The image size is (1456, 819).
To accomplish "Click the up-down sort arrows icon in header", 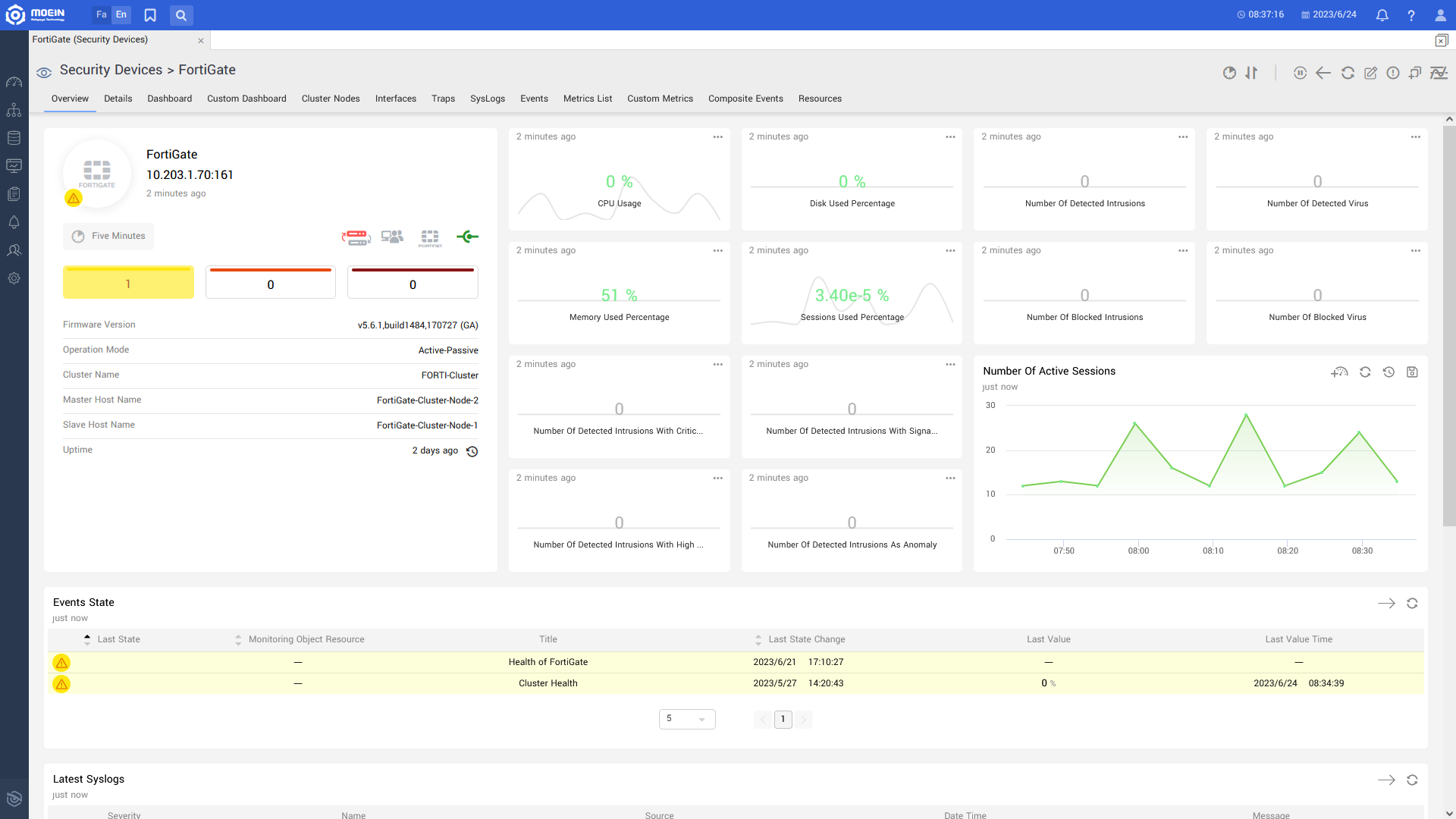I will point(1251,73).
